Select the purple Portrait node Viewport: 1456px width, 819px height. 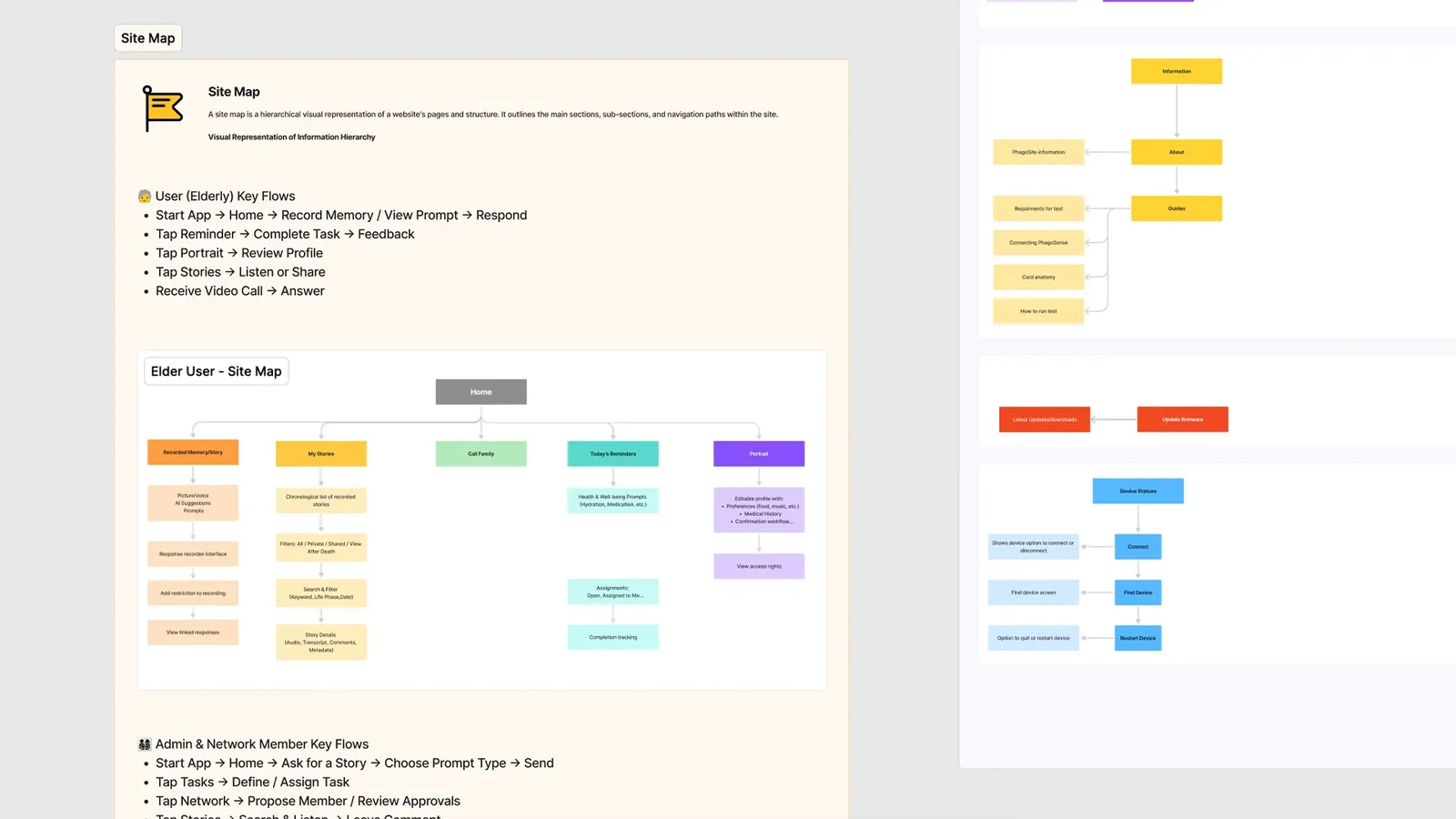click(759, 453)
